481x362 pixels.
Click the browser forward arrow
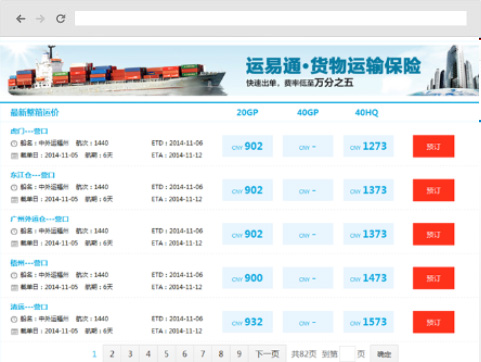(x=40, y=19)
